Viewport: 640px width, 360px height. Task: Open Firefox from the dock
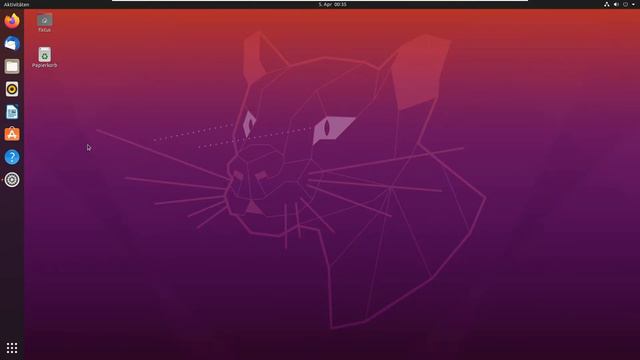coord(12,20)
